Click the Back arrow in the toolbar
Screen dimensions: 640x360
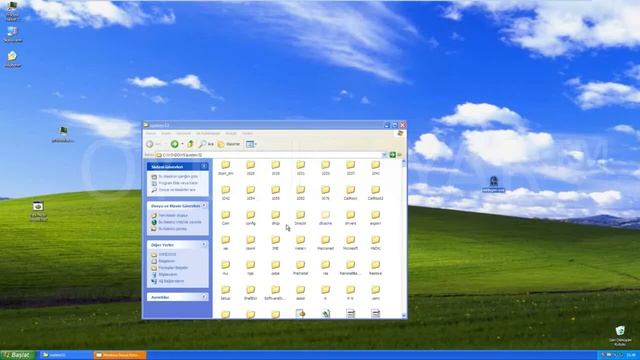[x=150, y=144]
